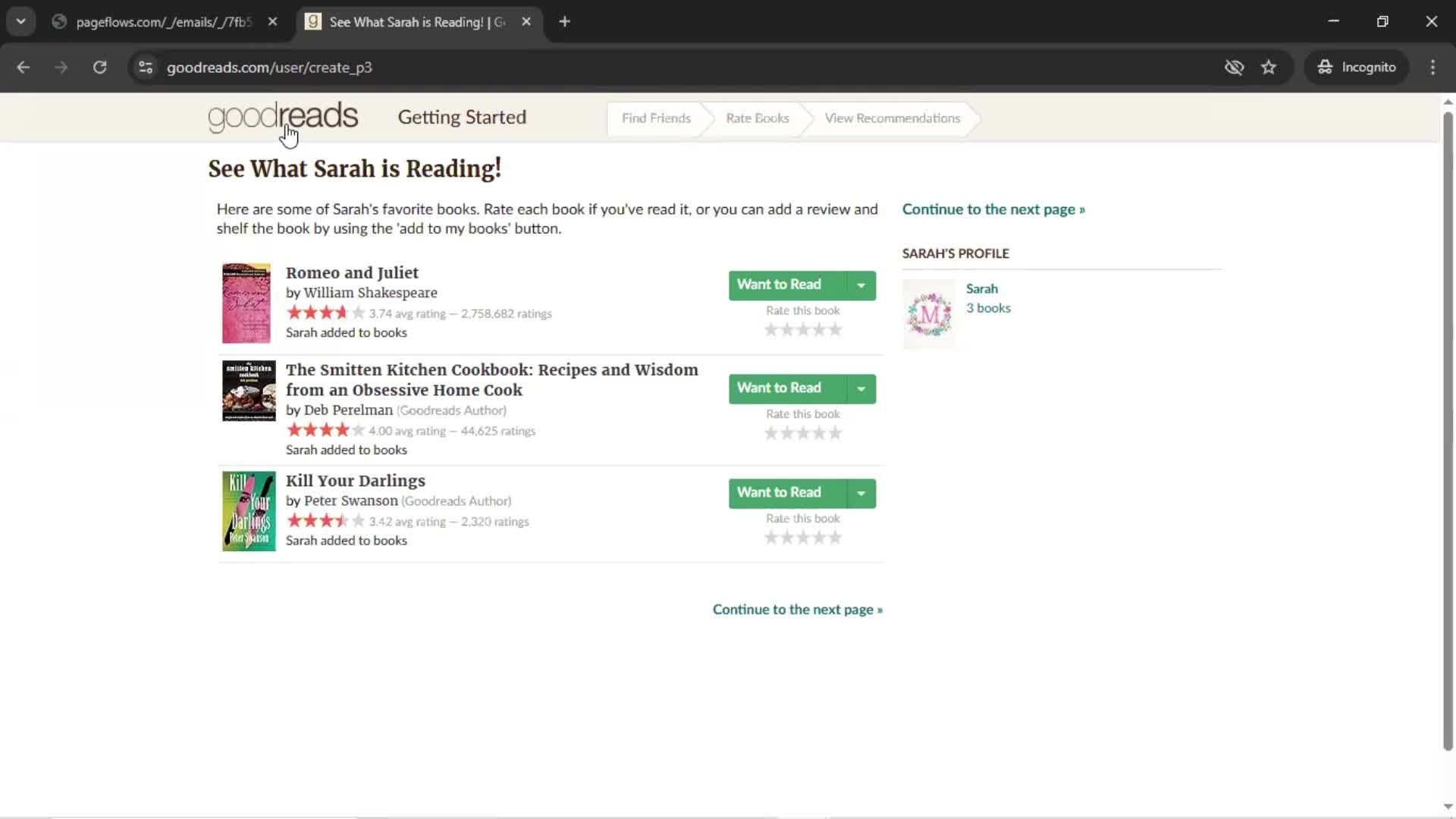Viewport: 1456px width, 819px height.
Task: Rate The Smitten Kitchen Cookbook five stars
Action: tap(835, 433)
